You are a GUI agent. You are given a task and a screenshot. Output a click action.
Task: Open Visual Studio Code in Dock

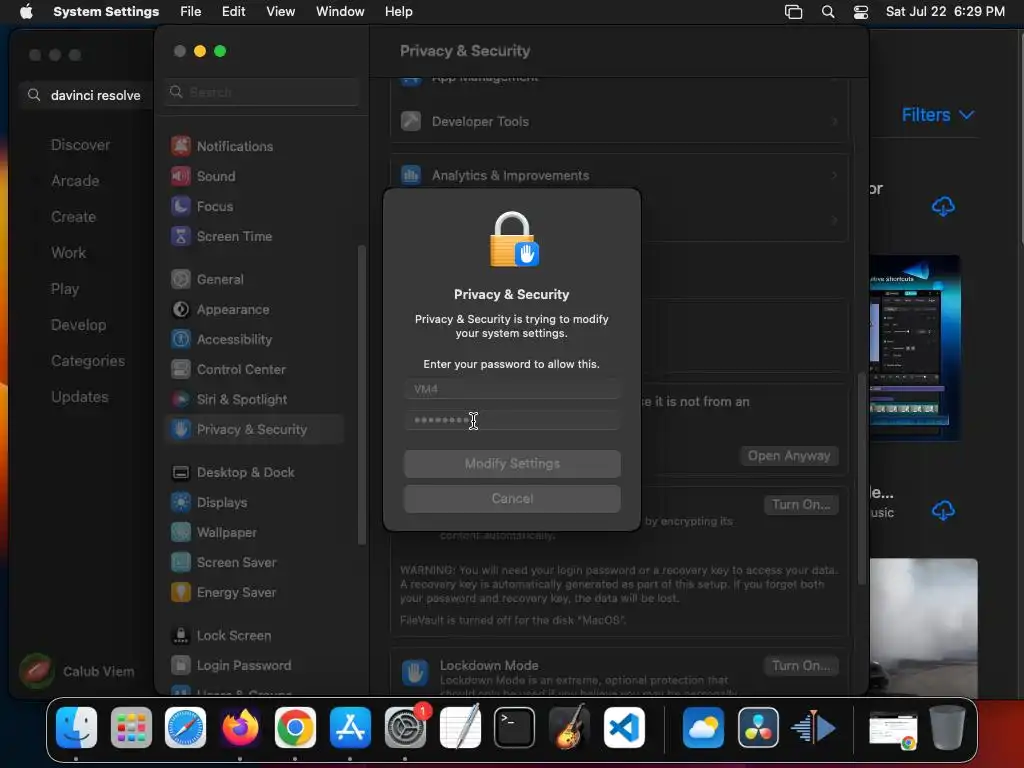(624, 728)
